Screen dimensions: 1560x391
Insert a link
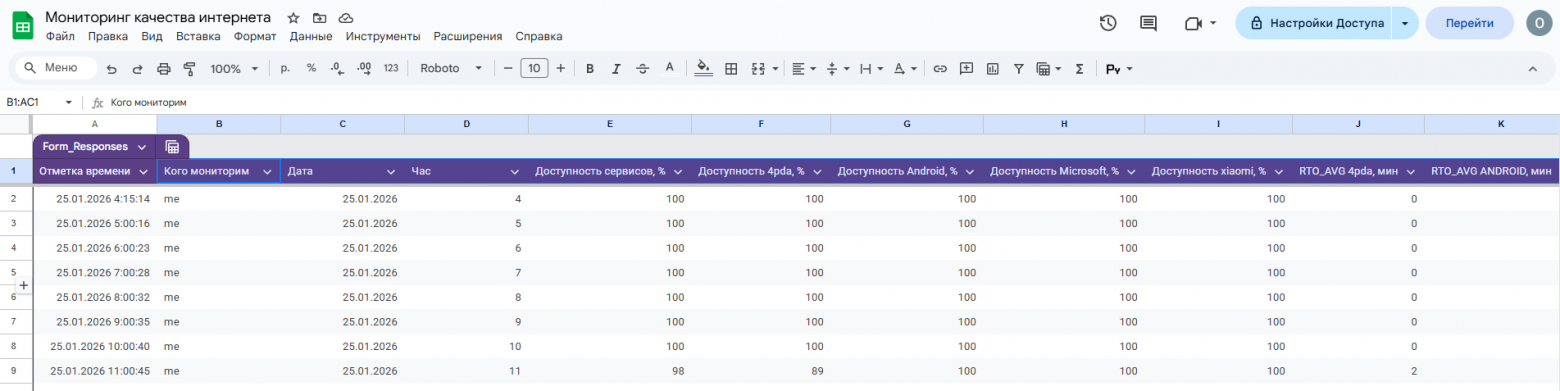940,69
